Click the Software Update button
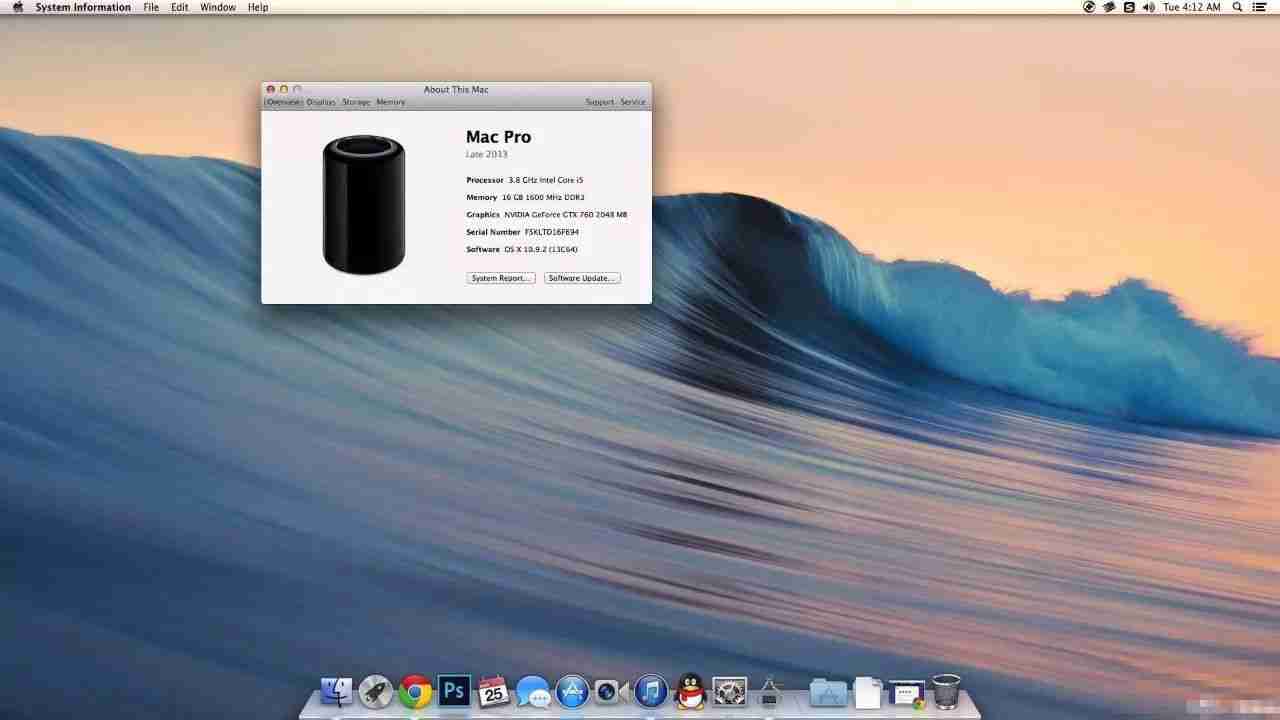Screen dimensions: 1280x720 [x=582, y=278]
